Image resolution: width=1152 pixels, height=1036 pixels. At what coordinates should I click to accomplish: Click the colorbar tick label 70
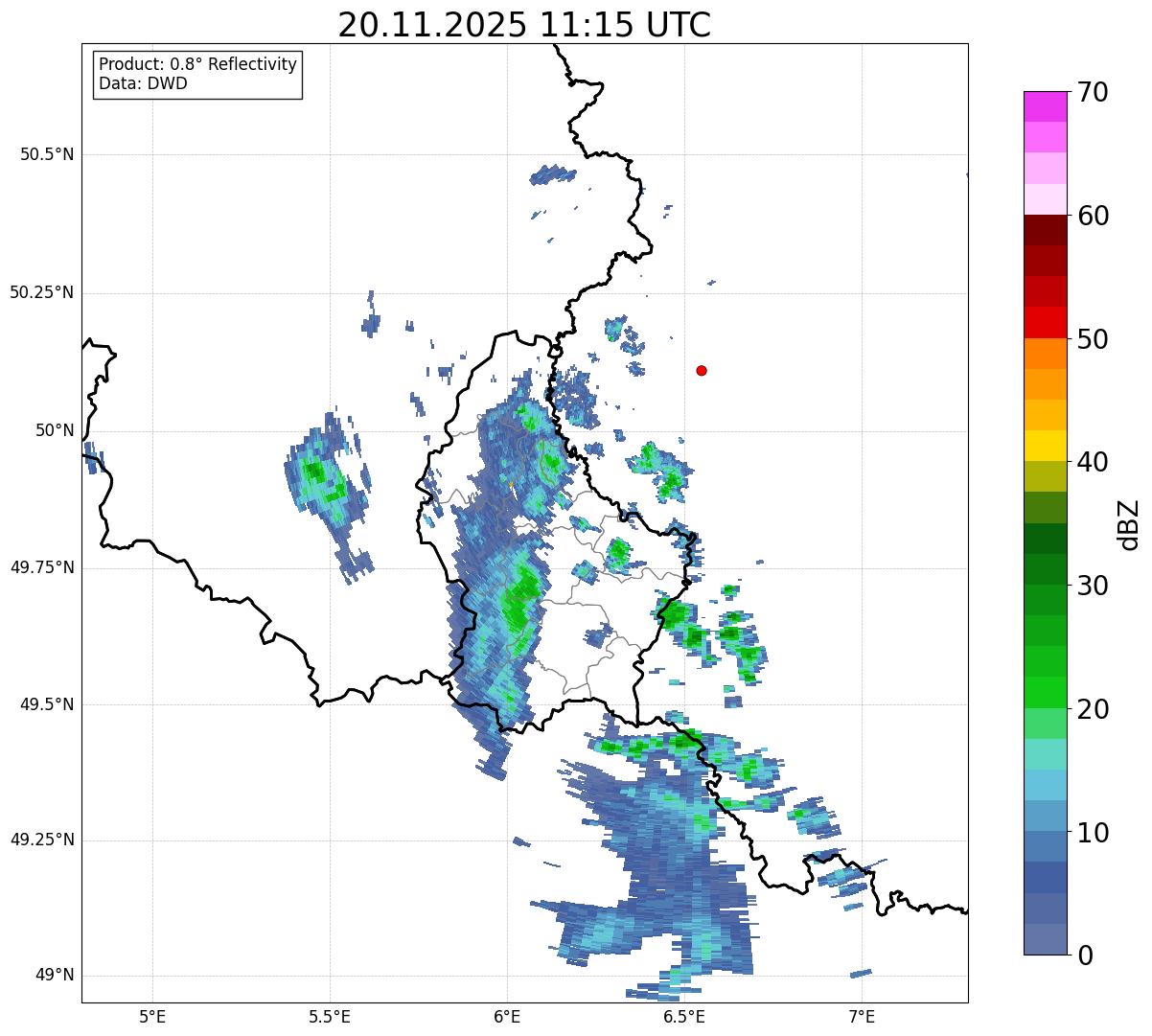1093,92
